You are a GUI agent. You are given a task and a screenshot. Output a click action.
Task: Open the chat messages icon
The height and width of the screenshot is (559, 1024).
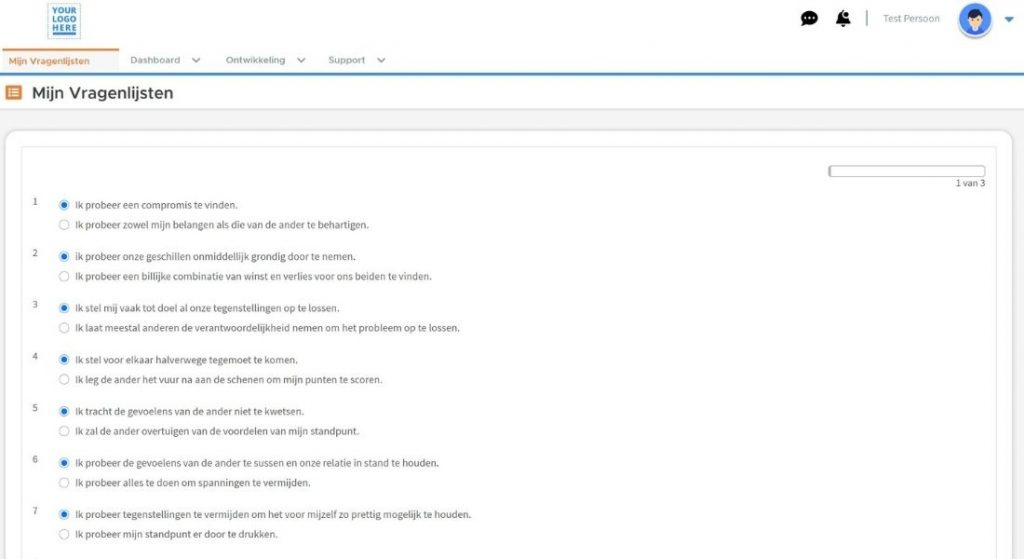click(x=809, y=18)
